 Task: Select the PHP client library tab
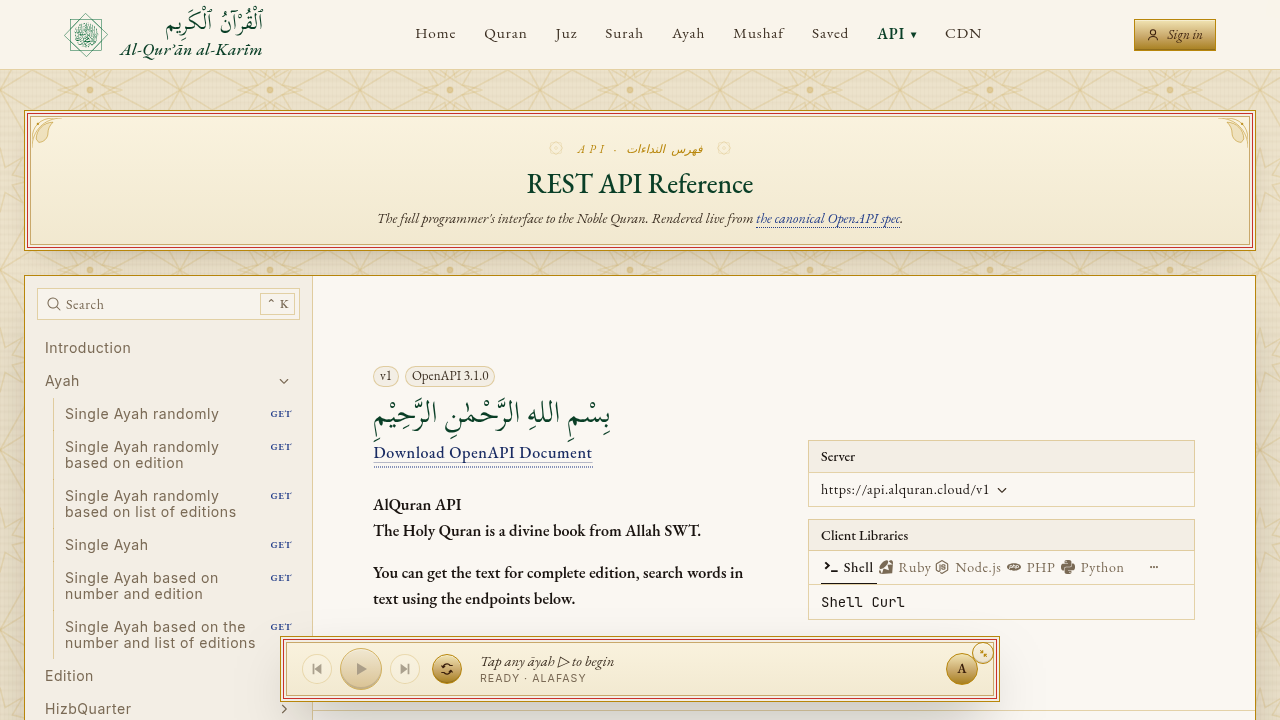point(1030,567)
